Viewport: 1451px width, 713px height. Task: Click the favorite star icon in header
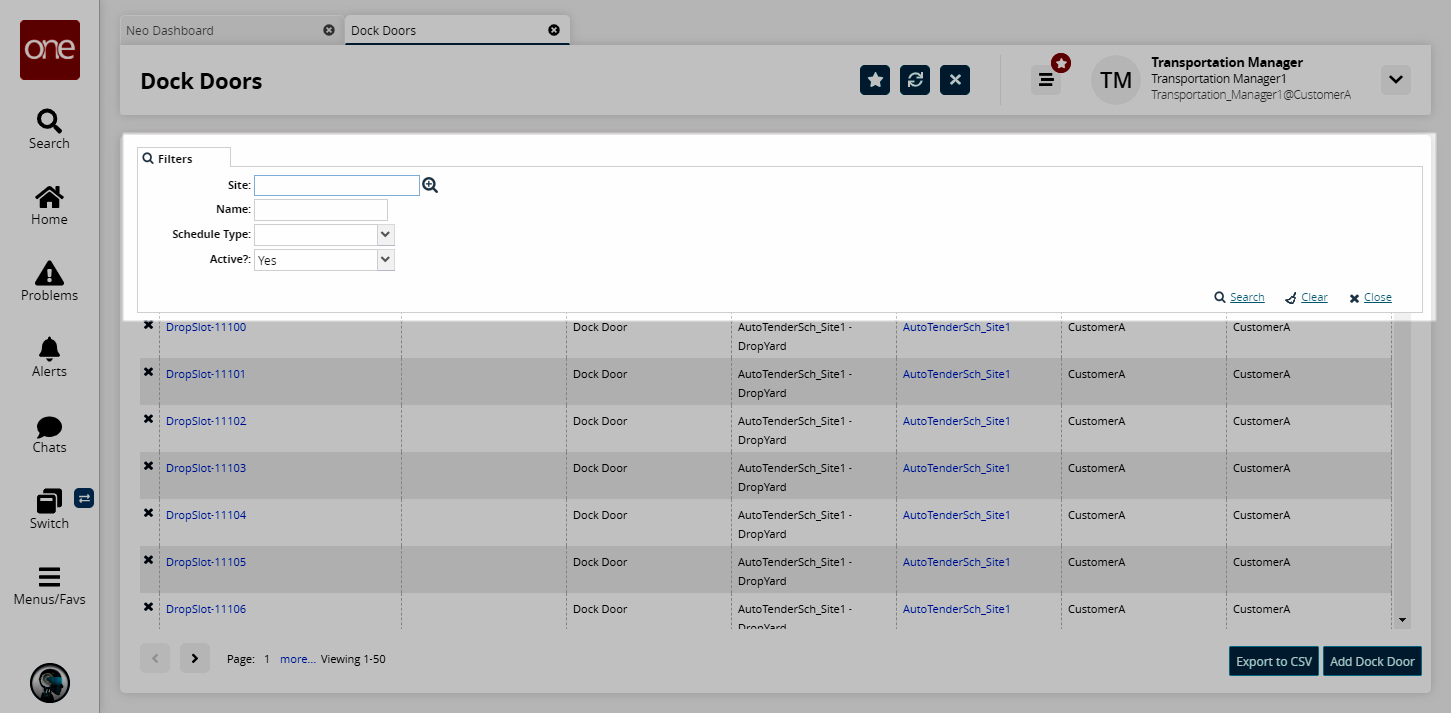[875, 80]
